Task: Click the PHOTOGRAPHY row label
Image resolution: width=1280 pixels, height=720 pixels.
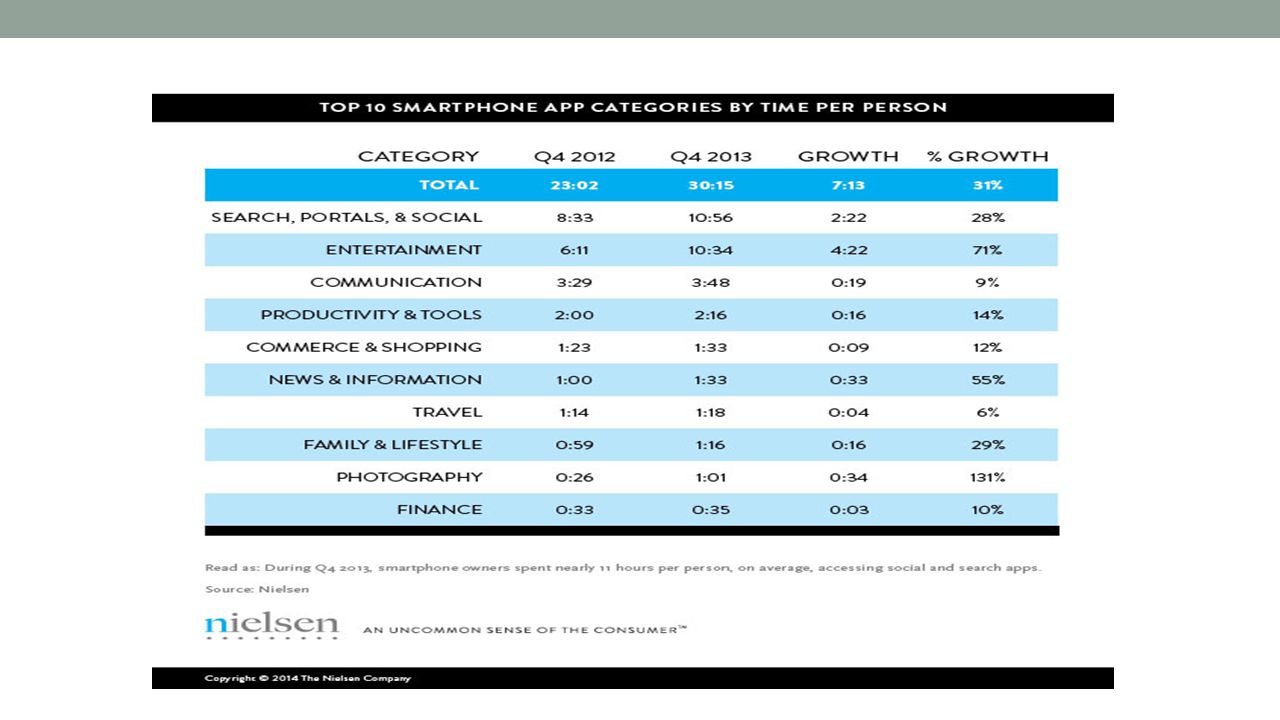Action: (x=409, y=477)
